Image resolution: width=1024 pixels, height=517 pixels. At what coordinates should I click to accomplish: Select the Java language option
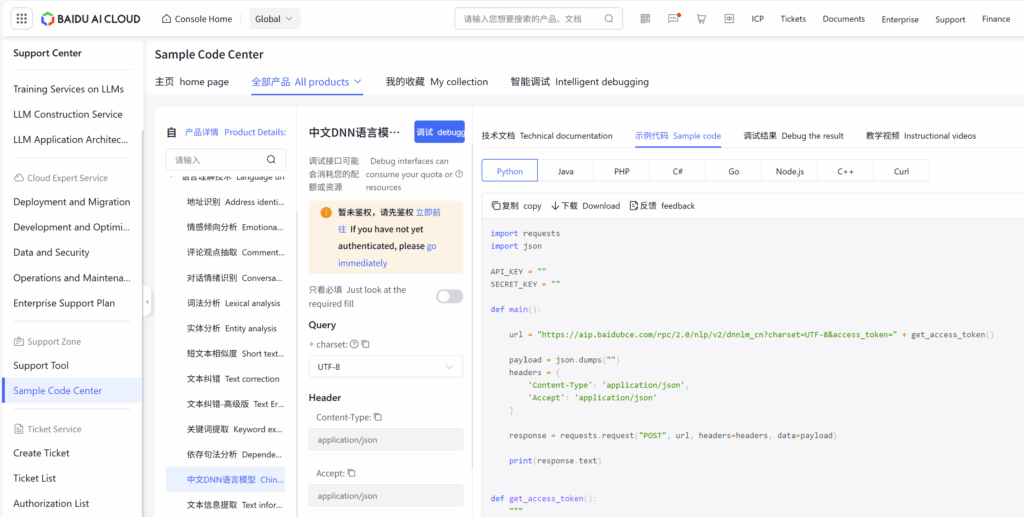[x=566, y=171]
